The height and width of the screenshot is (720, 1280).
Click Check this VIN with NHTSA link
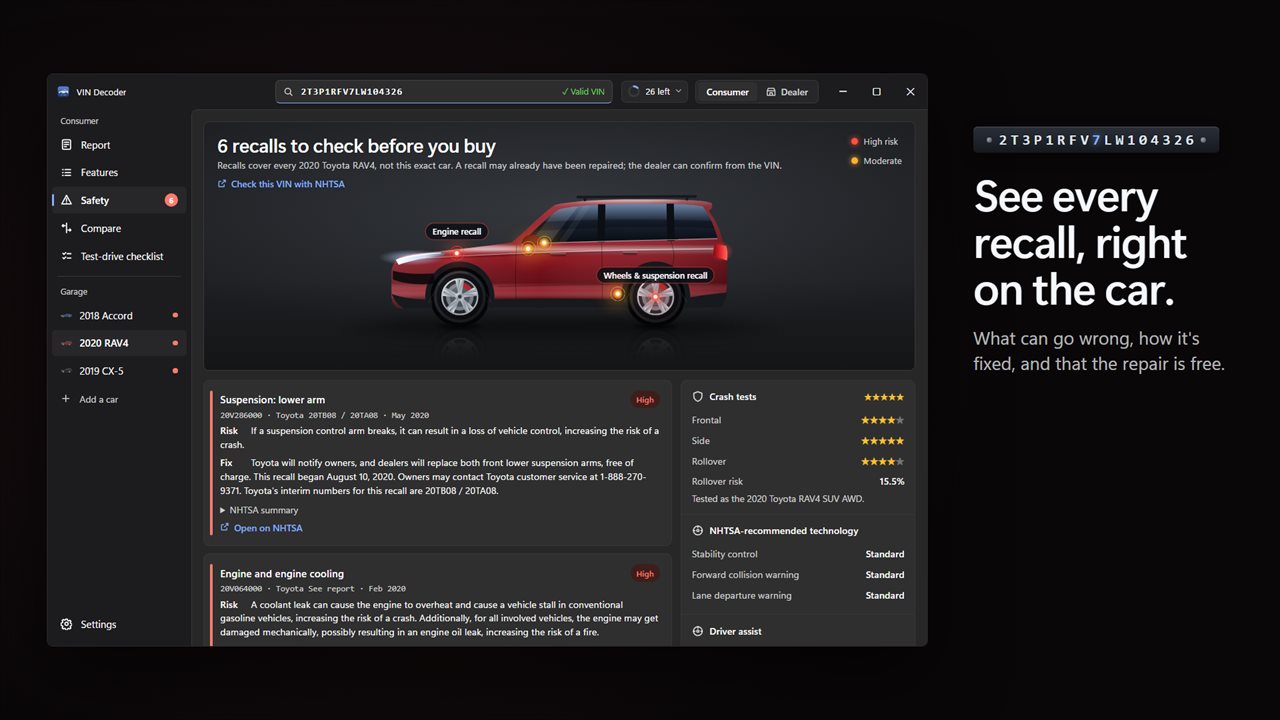click(x=281, y=184)
